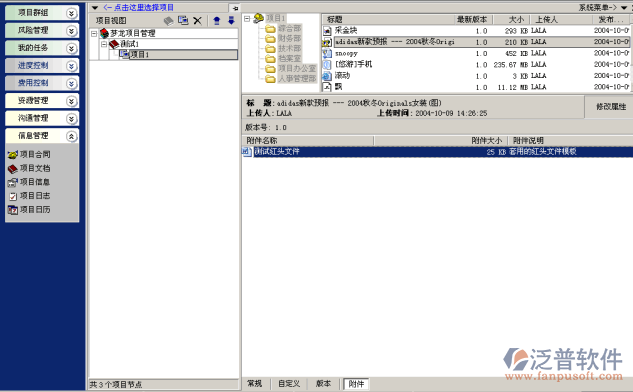Select the snoopy document row
Image resolution: width=633 pixels, height=392 pixels.
pyautogui.click(x=476, y=53)
